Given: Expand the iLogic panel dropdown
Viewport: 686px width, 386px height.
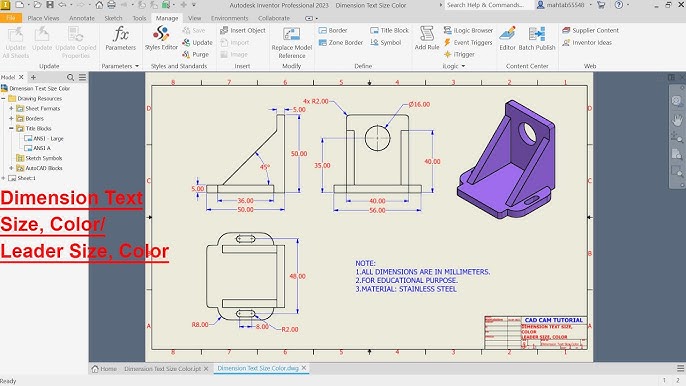Looking at the screenshot, I should [x=463, y=66].
